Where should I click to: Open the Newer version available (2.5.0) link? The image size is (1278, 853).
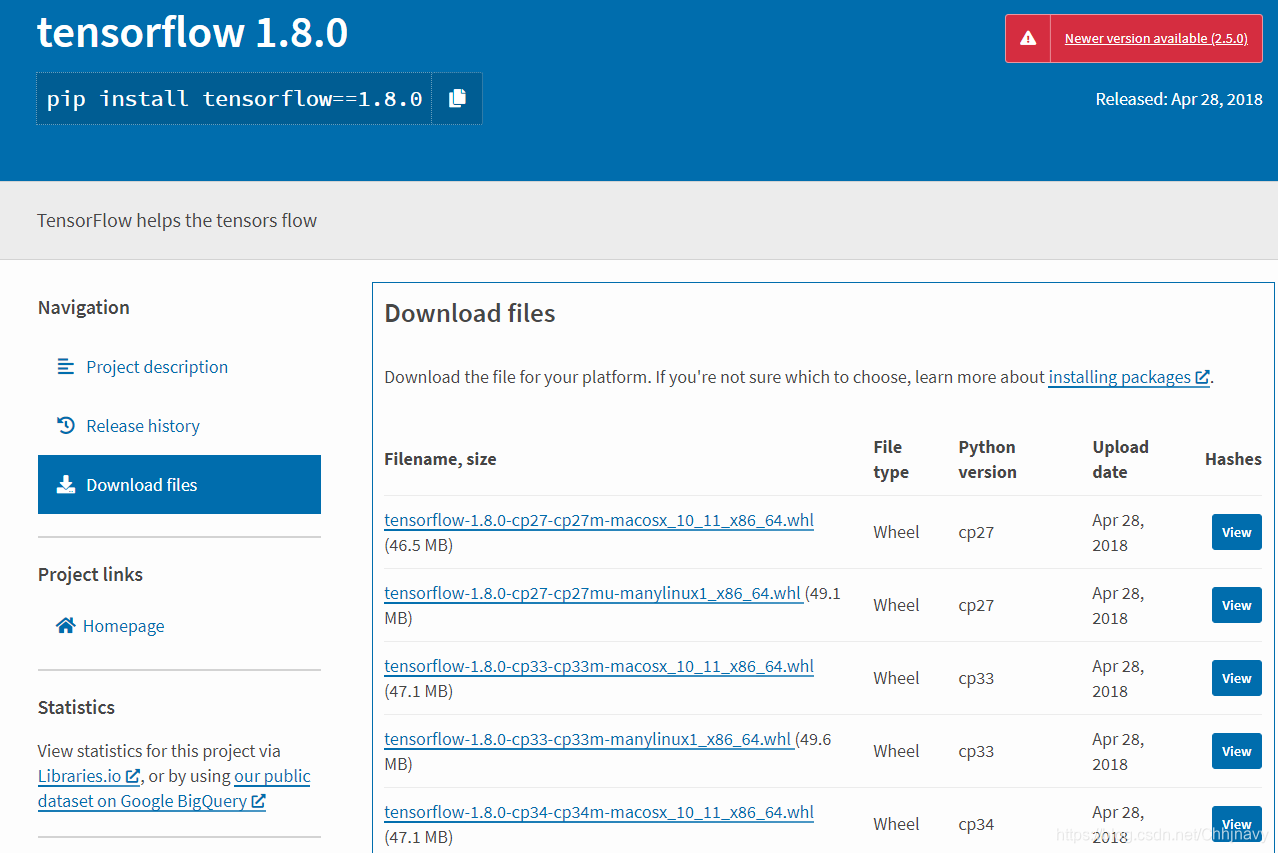1156,38
